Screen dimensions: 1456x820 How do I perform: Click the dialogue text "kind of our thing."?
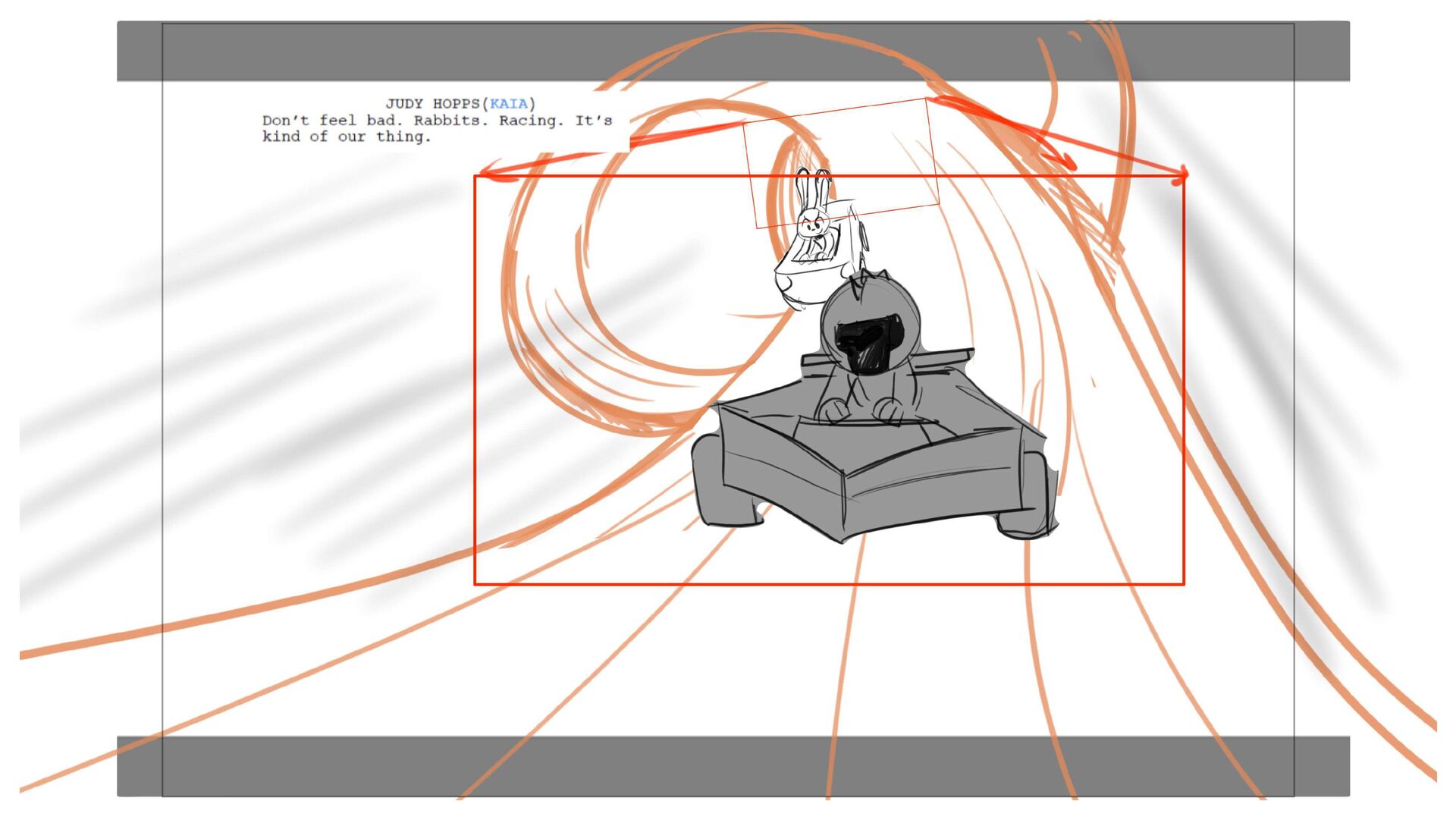[x=347, y=137]
